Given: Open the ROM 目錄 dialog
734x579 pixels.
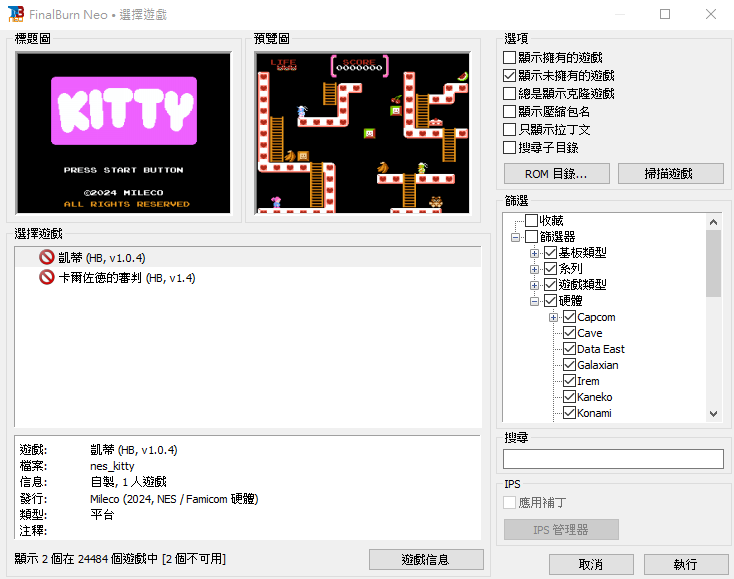Looking at the screenshot, I should click(557, 174).
